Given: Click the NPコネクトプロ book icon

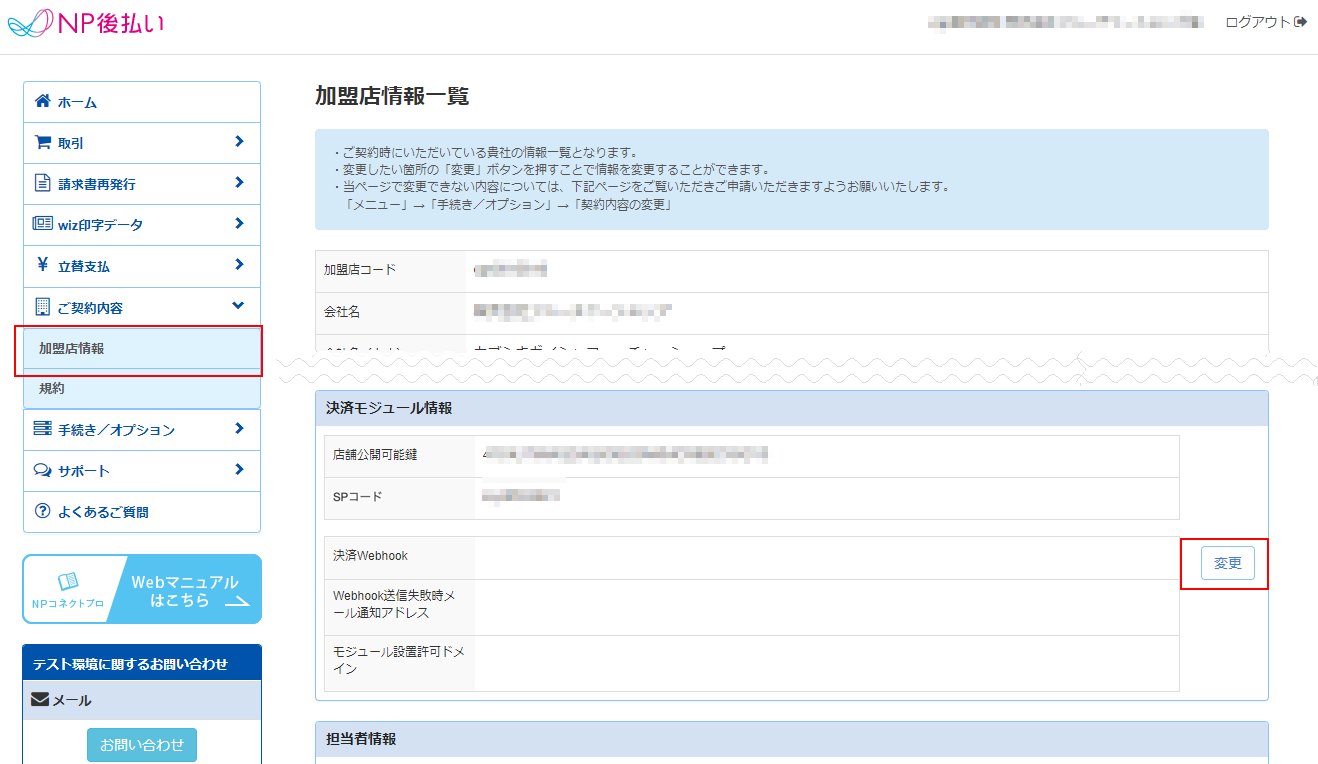Looking at the screenshot, I should click(x=68, y=582).
